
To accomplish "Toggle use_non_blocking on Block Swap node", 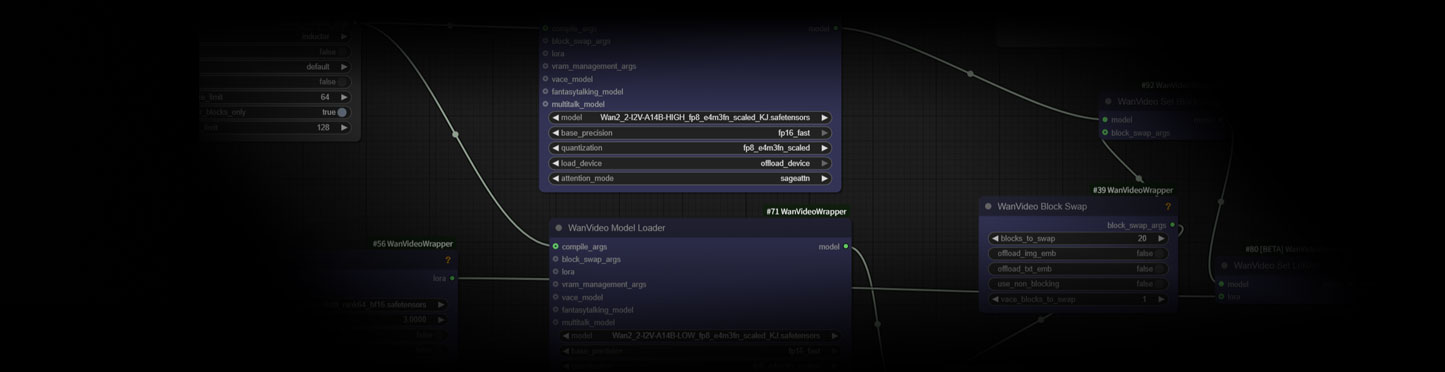I will coord(1079,284).
